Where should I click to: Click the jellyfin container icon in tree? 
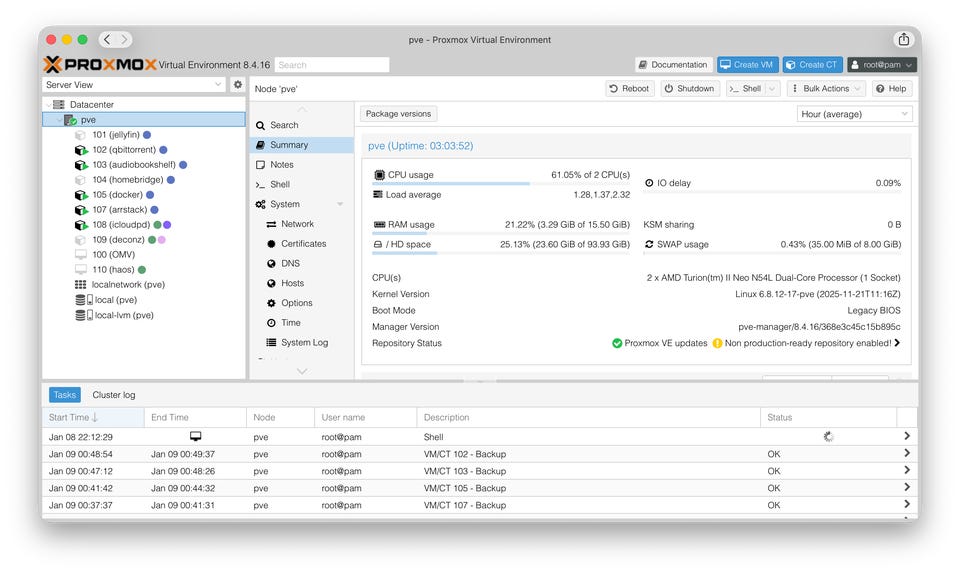(x=81, y=134)
